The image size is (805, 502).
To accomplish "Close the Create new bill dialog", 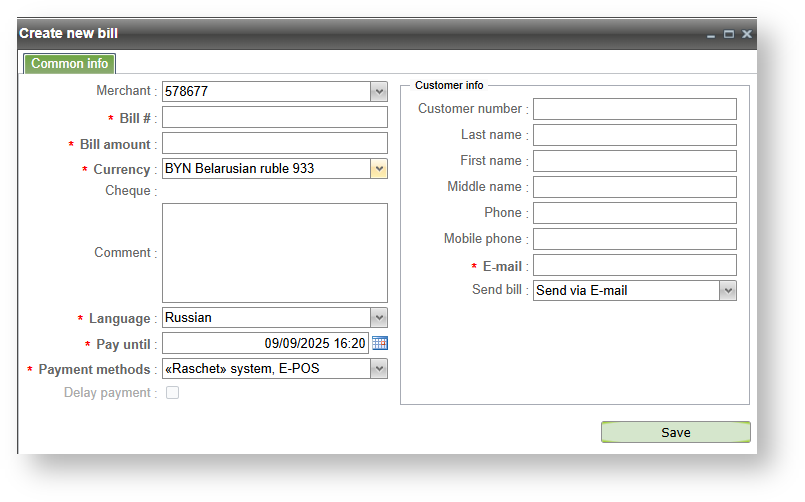I will click(x=746, y=34).
